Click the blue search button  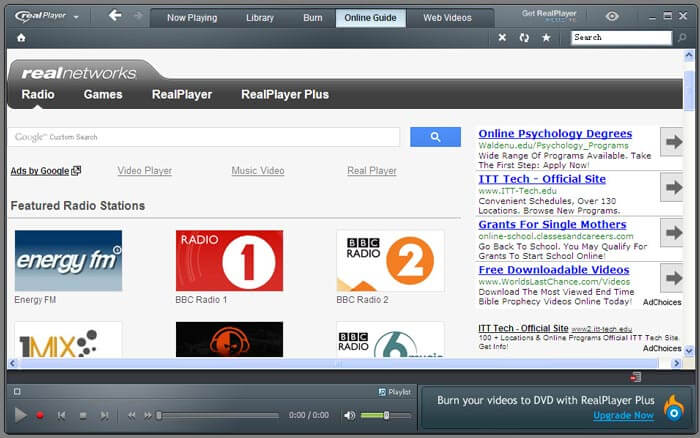[435, 137]
